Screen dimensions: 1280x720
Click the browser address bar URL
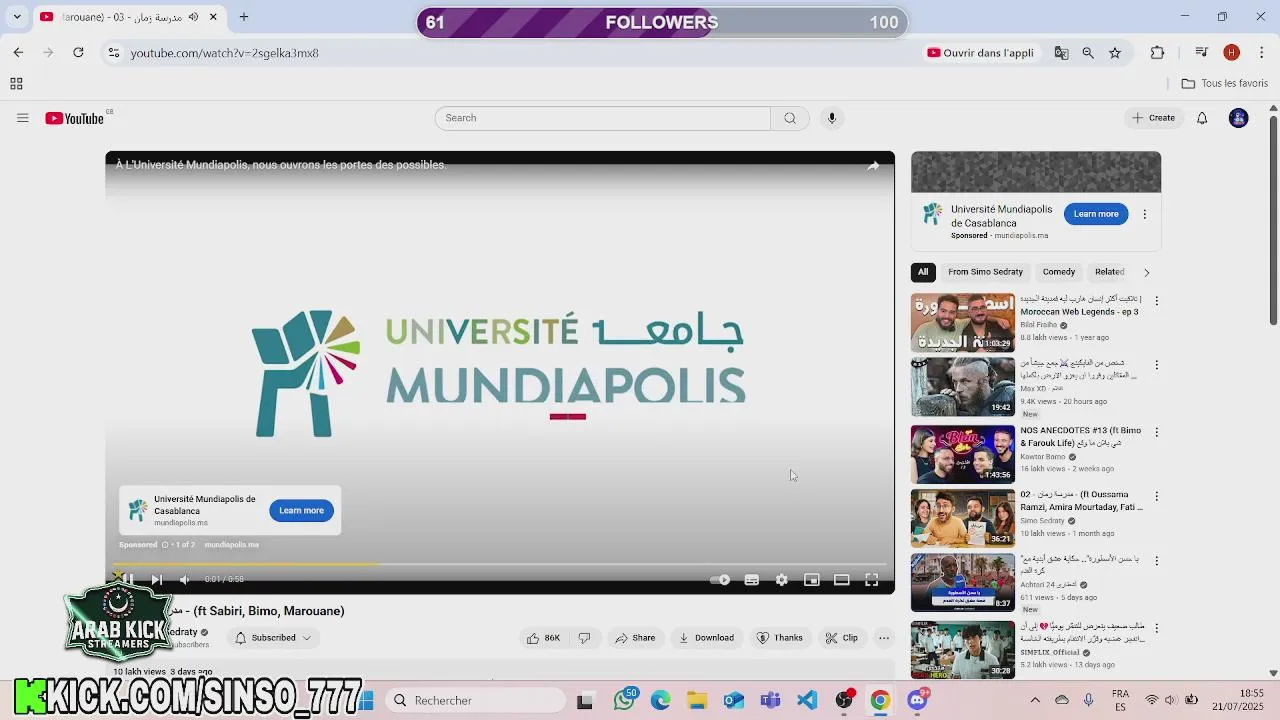click(225, 53)
